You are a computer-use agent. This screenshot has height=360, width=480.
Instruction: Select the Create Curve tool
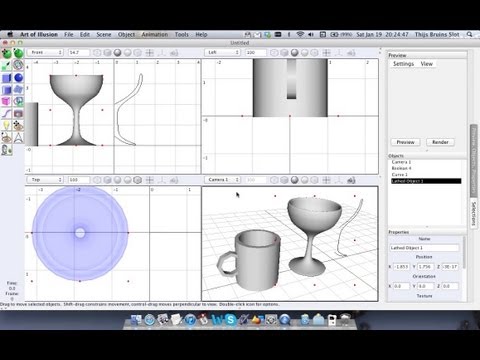pos(6,114)
